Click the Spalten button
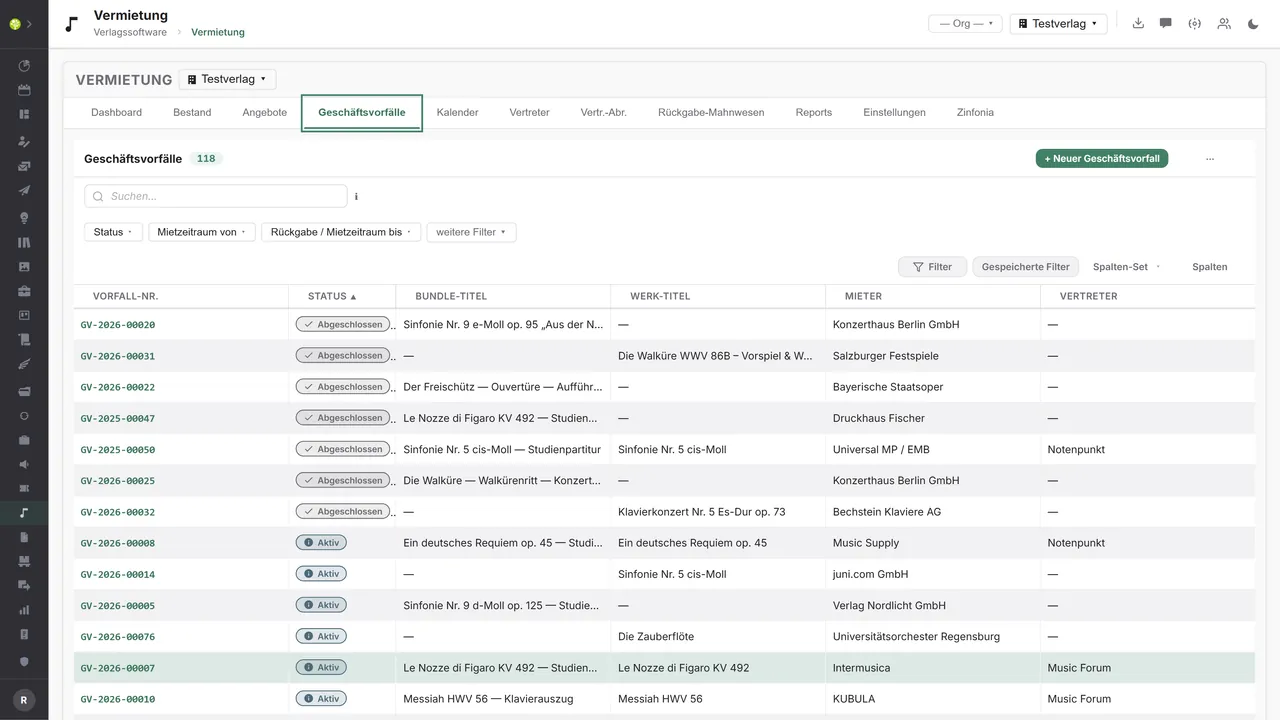 [1210, 267]
